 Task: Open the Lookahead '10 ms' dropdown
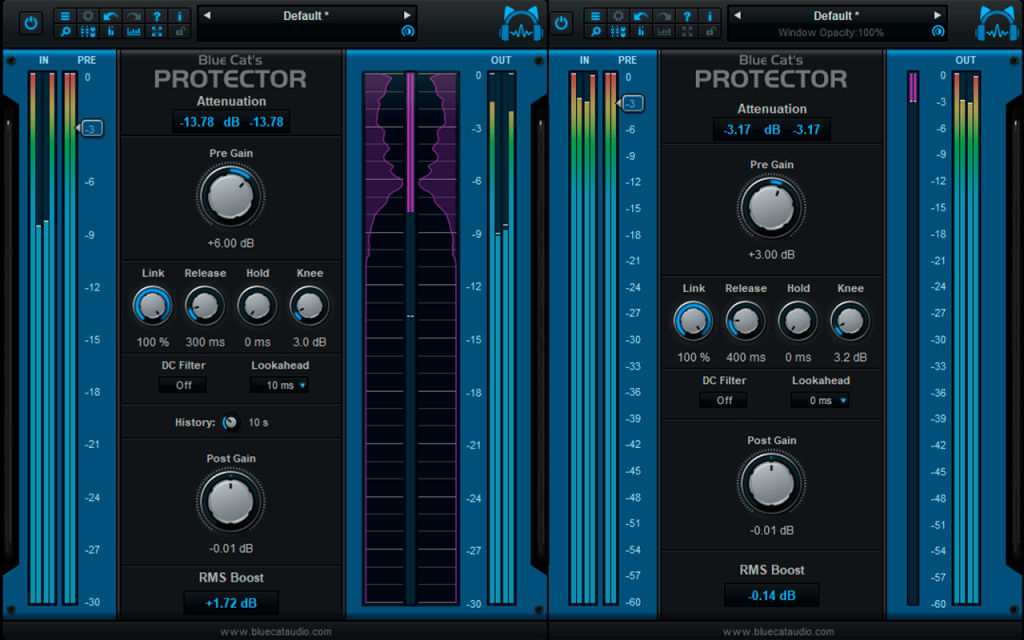point(280,385)
